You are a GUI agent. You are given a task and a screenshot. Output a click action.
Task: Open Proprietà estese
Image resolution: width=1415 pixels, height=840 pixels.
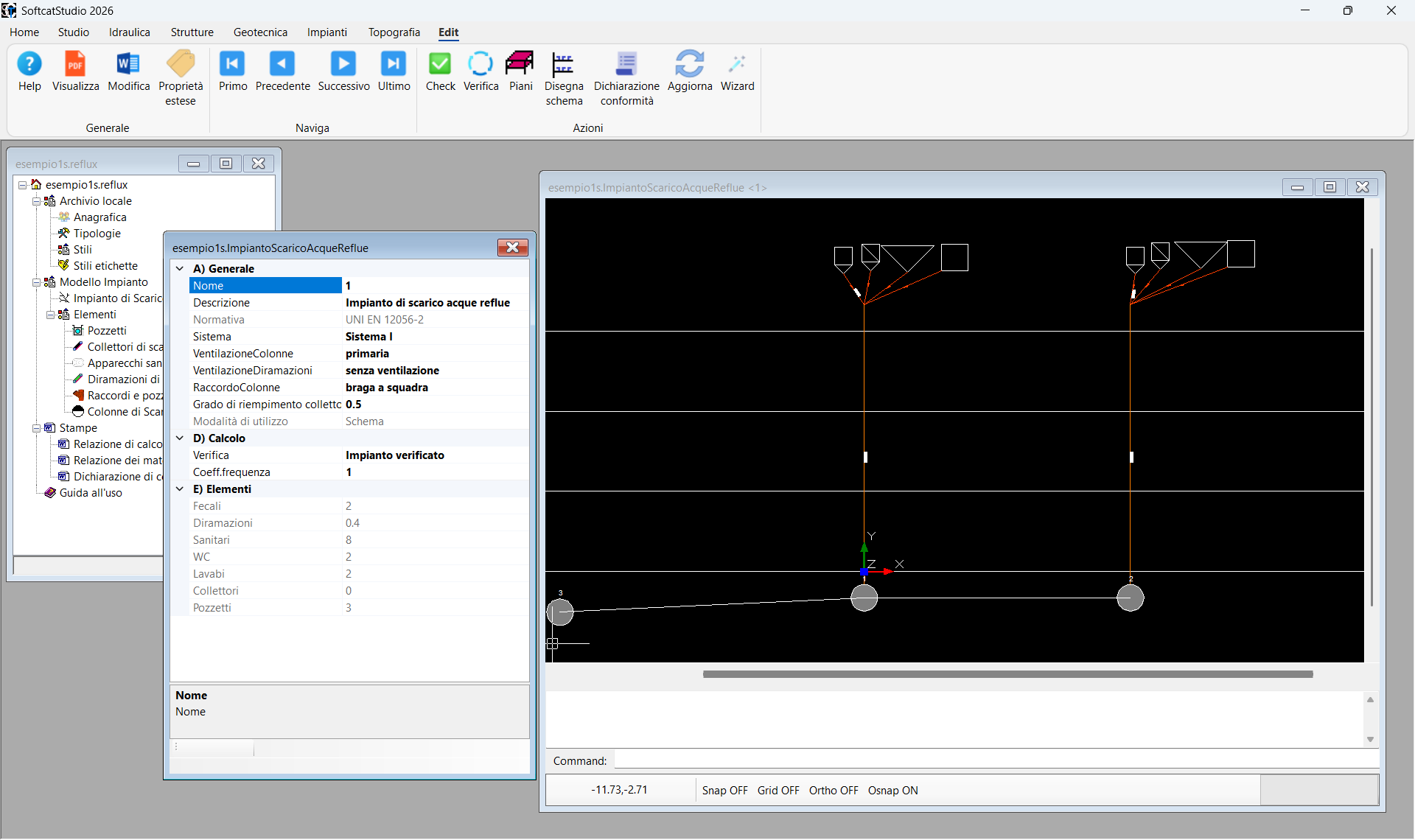coord(181,79)
